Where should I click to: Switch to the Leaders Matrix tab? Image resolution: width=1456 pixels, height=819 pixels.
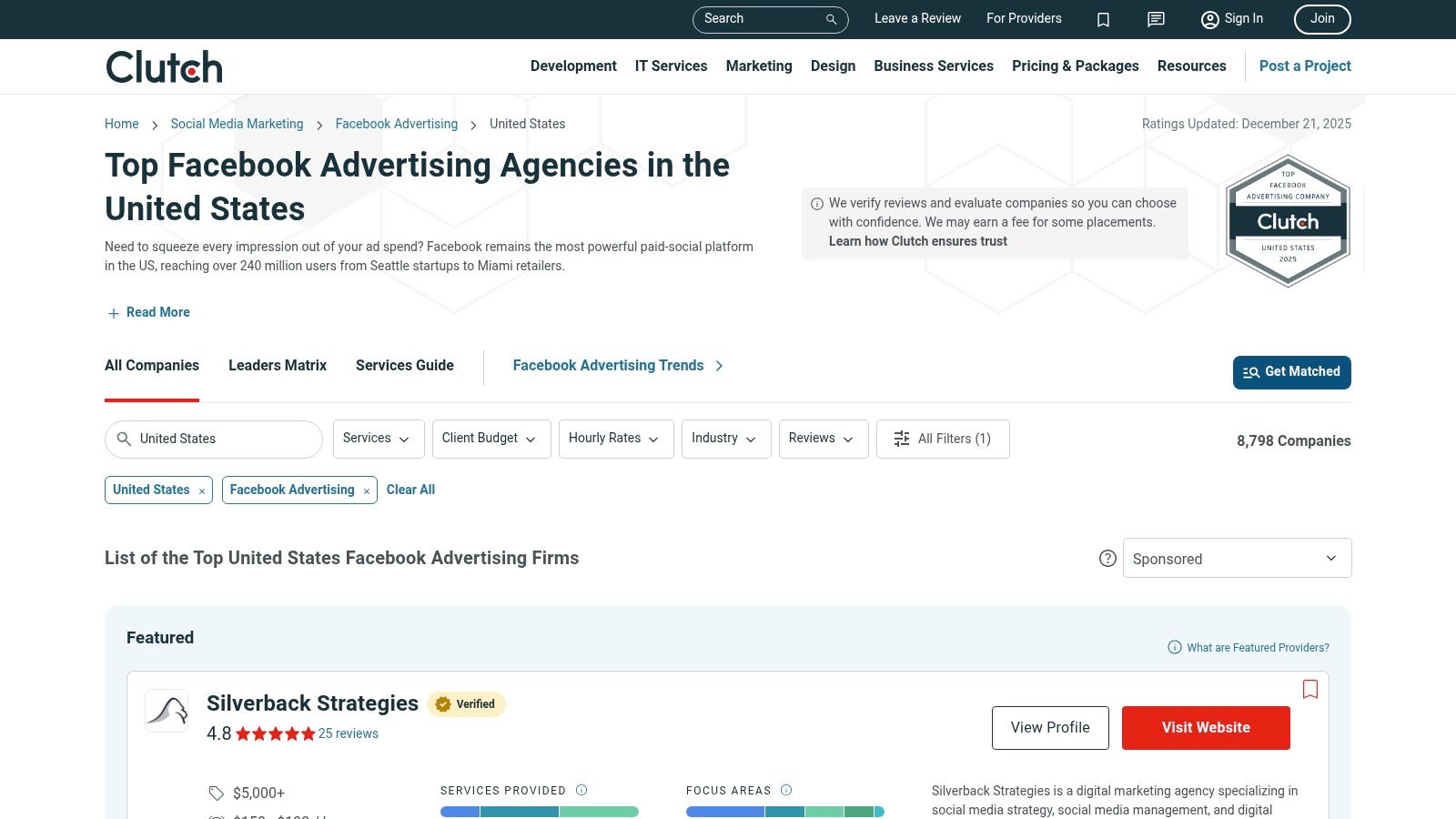click(x=277, y=365)
